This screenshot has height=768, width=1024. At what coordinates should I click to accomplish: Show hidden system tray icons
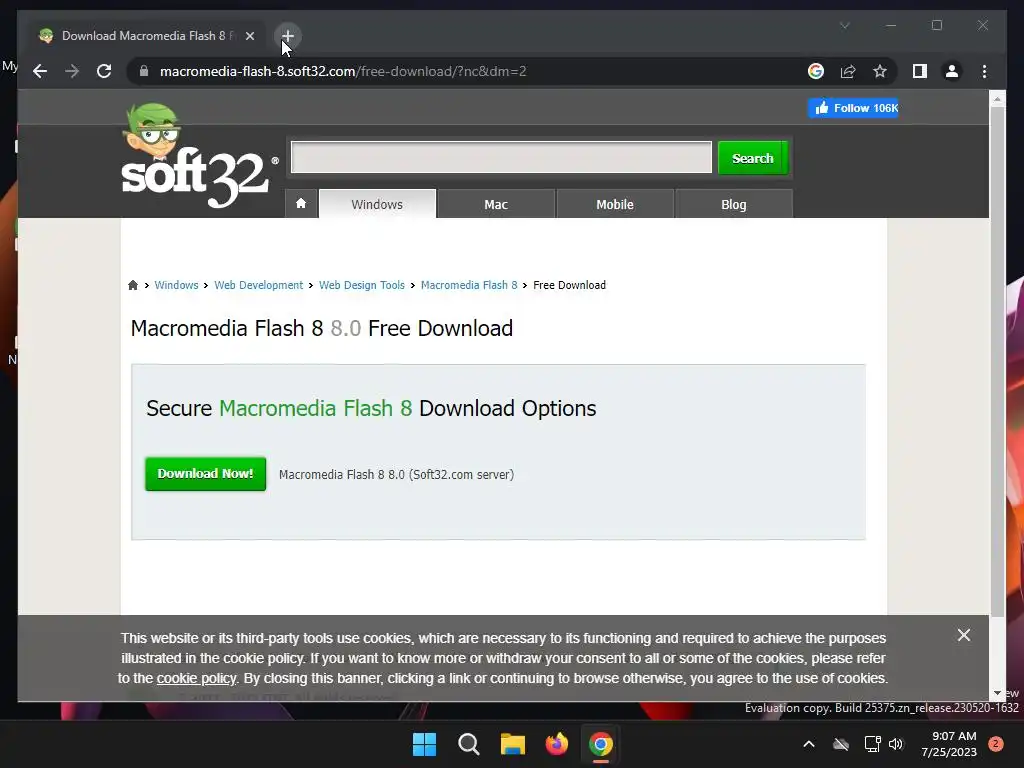coord(808,744)
